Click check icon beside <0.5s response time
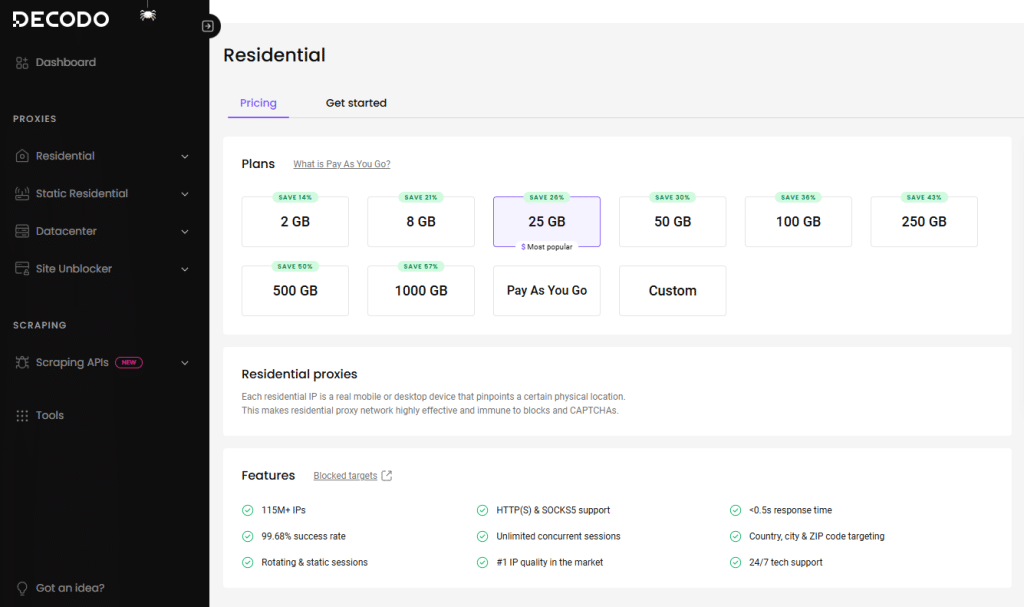Screen dimensions: 1024x607 pos(735,510)
